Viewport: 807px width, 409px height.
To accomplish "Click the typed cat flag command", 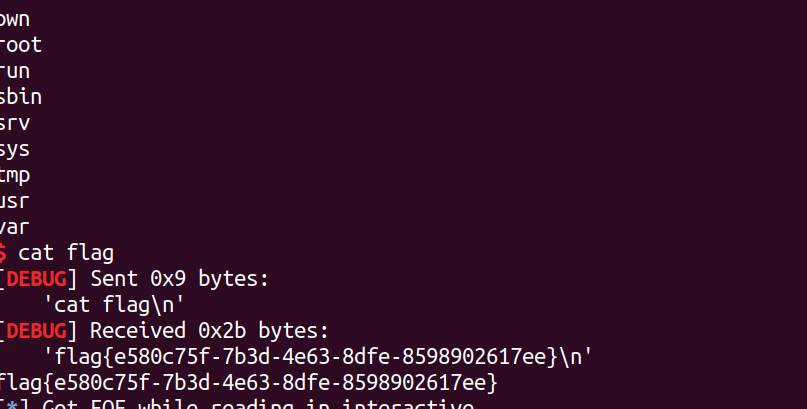I will 66,253.
